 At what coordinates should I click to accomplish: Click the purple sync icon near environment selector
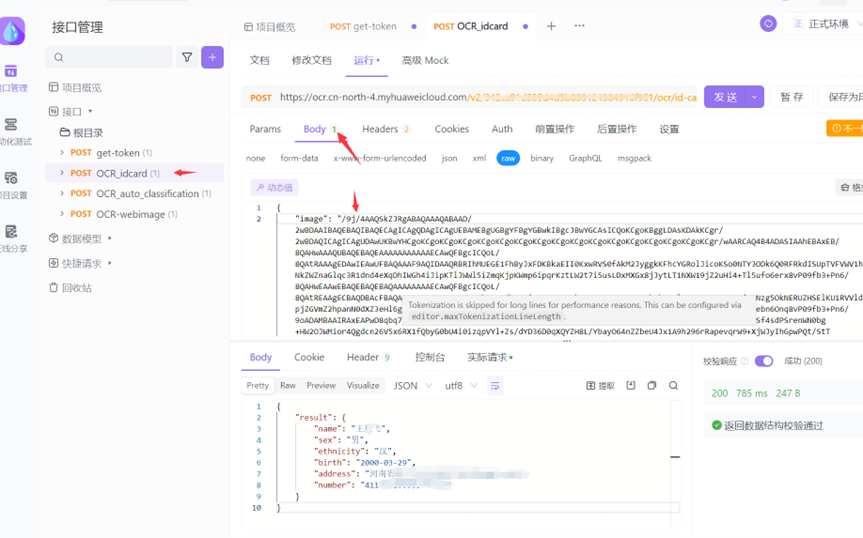pos(768,24)
